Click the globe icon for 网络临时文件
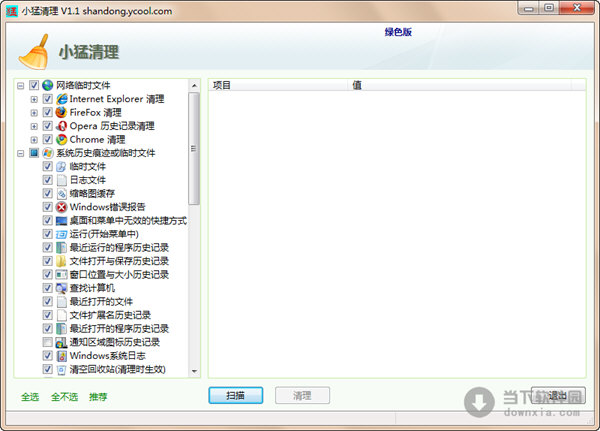Screen dimensions: 600x431 click(47, 85)
